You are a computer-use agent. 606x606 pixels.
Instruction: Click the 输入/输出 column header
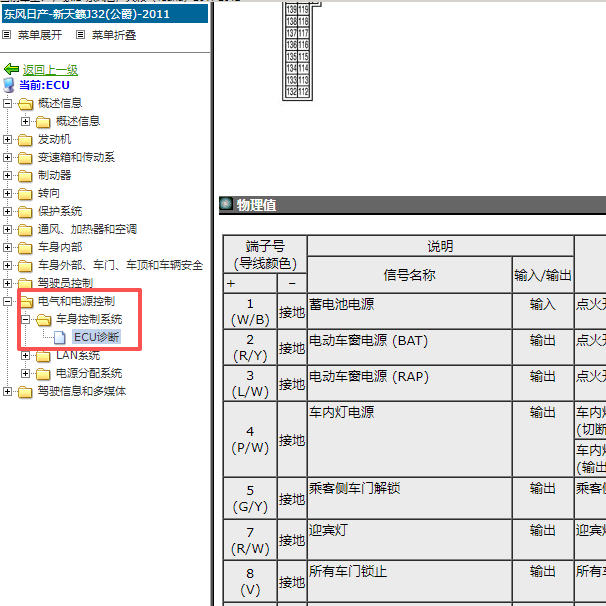pos(543,275)
